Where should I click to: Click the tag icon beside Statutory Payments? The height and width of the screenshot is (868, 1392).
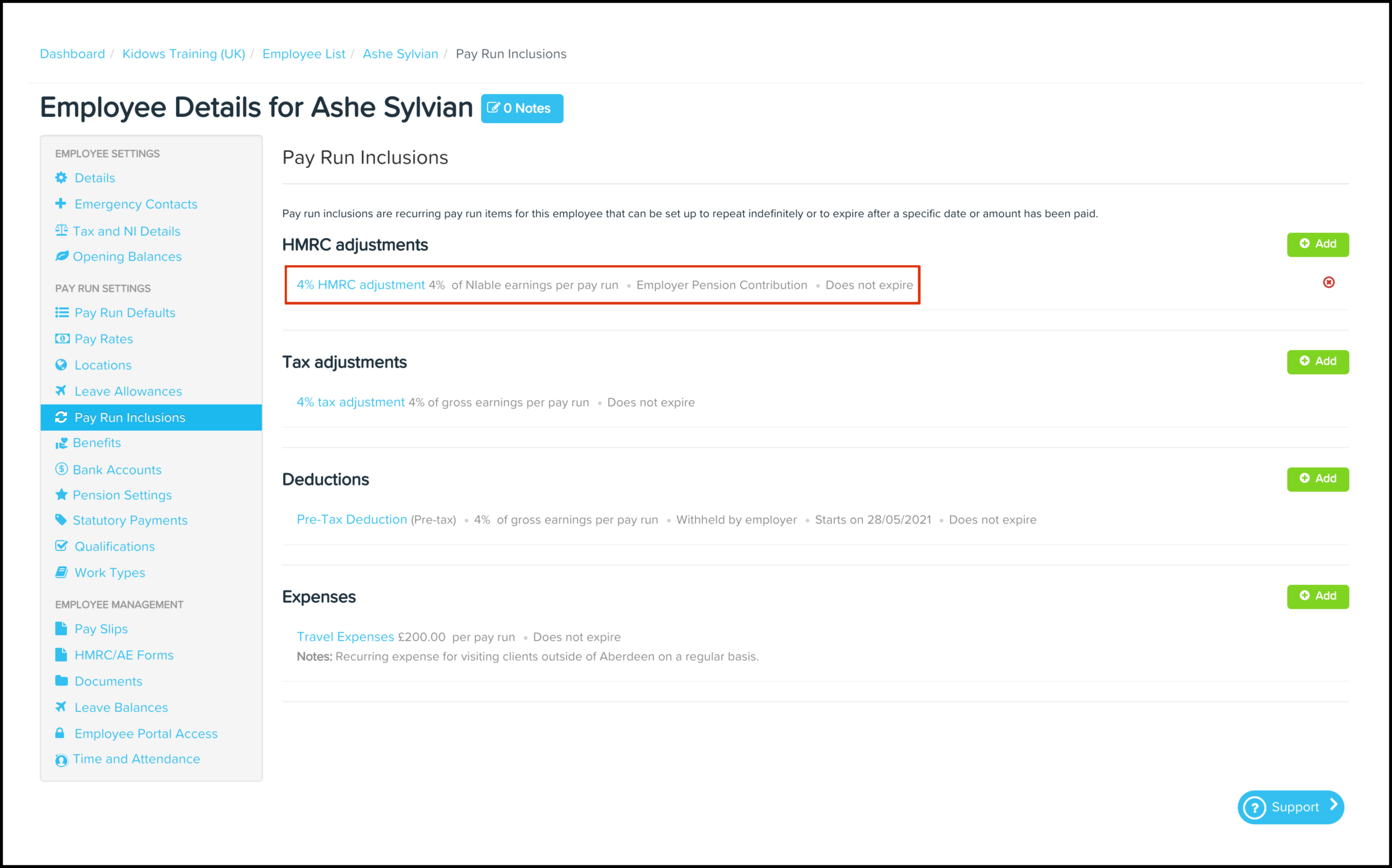pyautogui.click(x=61, y=519)
